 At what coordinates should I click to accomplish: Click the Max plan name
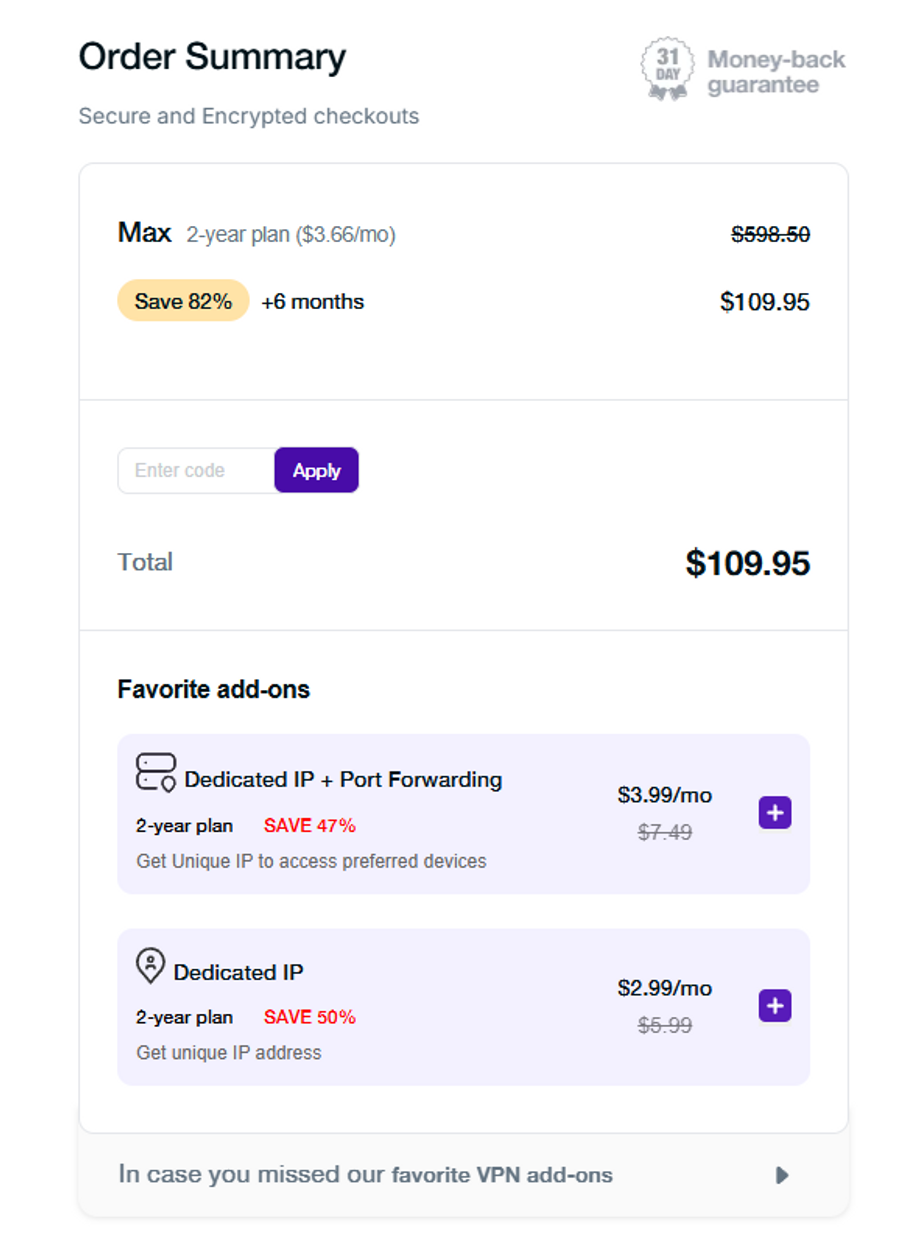pos(145,233)
